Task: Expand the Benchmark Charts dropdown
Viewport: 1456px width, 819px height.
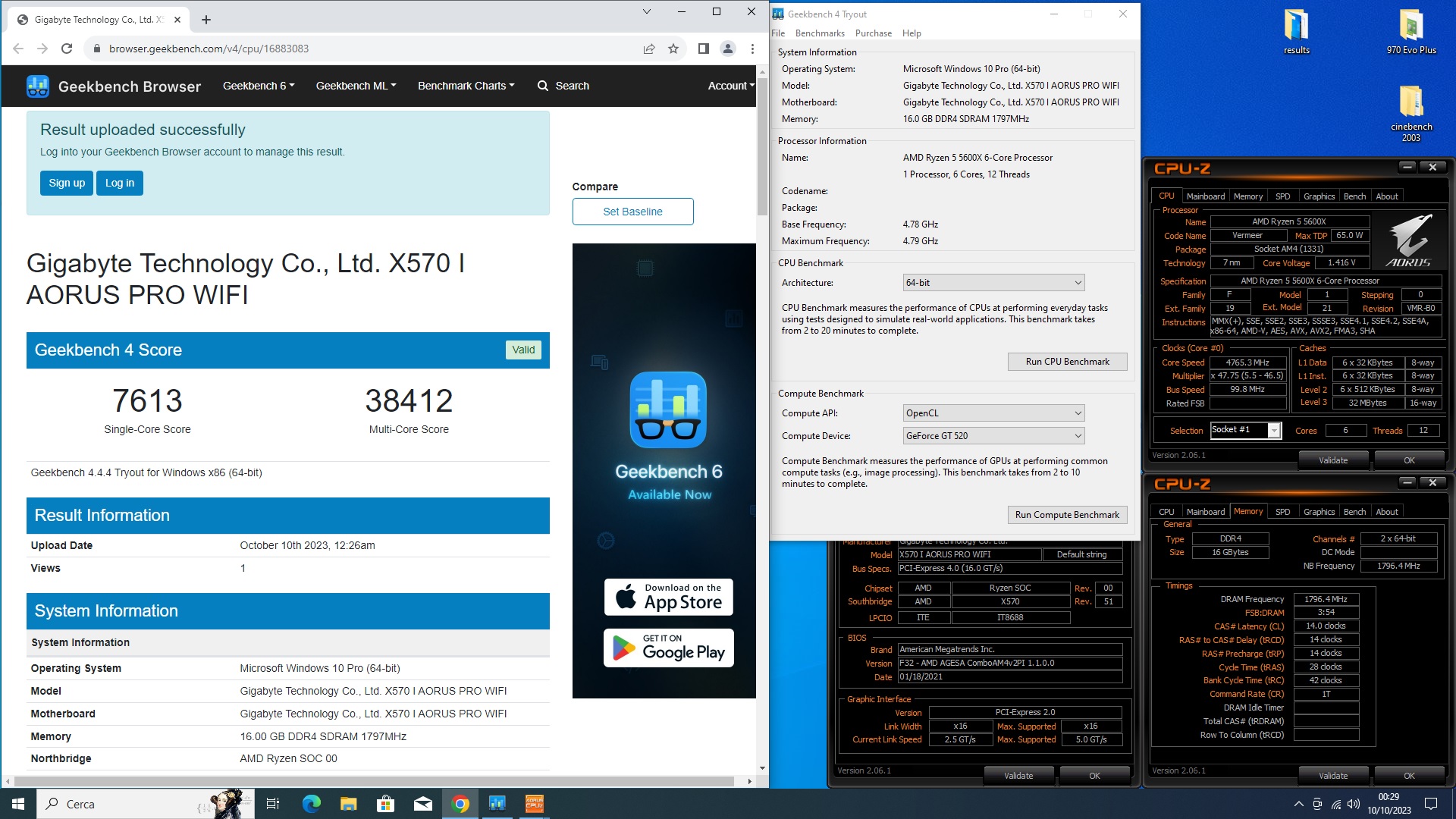Action: [x=466, y=86]
